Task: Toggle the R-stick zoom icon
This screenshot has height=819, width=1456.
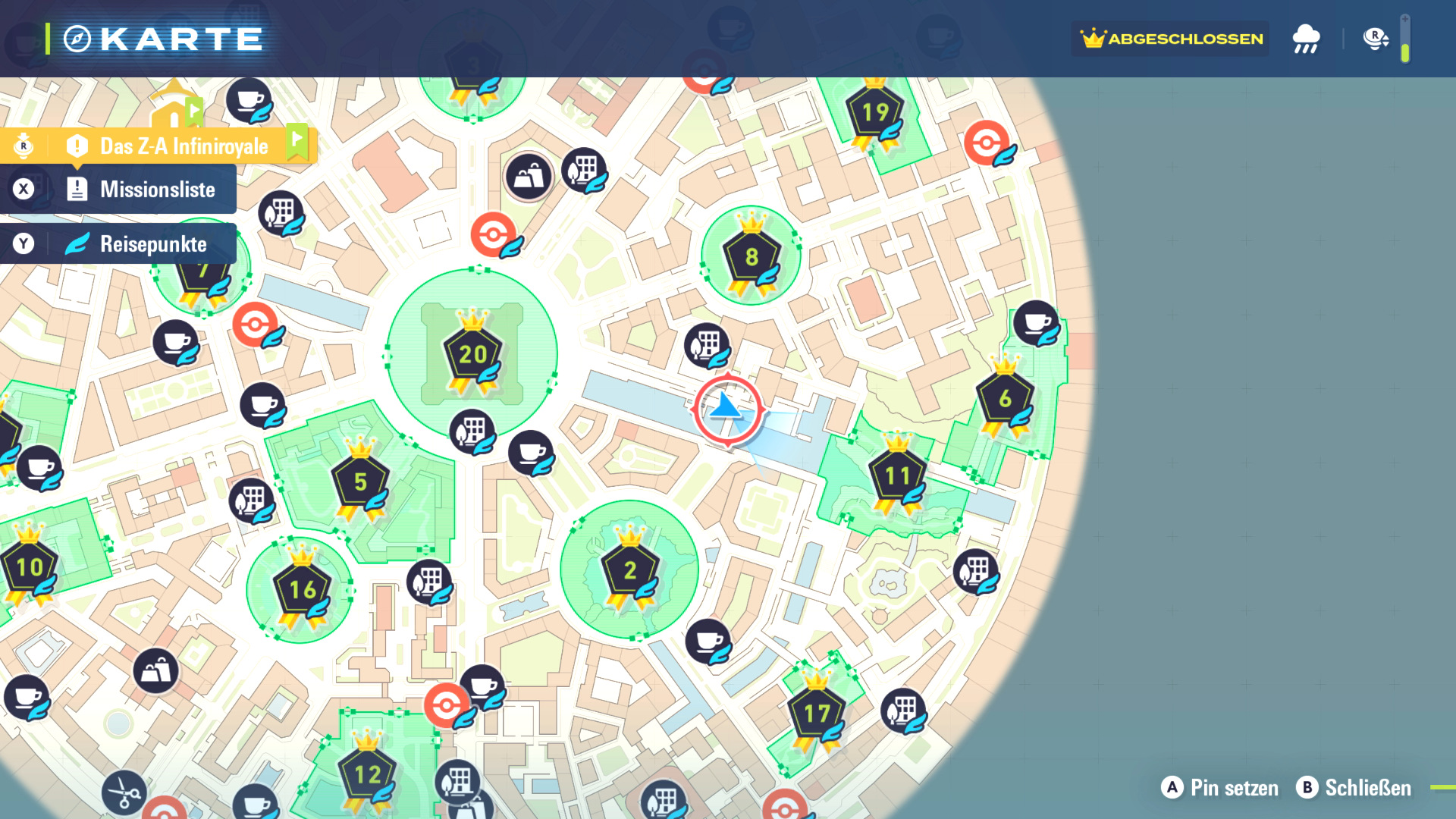Action: (1375, 38)
